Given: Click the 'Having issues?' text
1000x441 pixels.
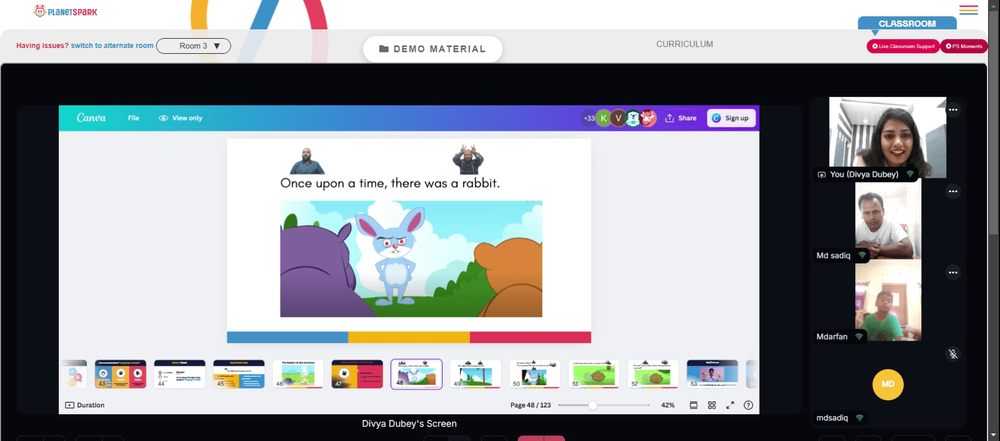Looking at the screenshot, I should click(x=42, y=45).
